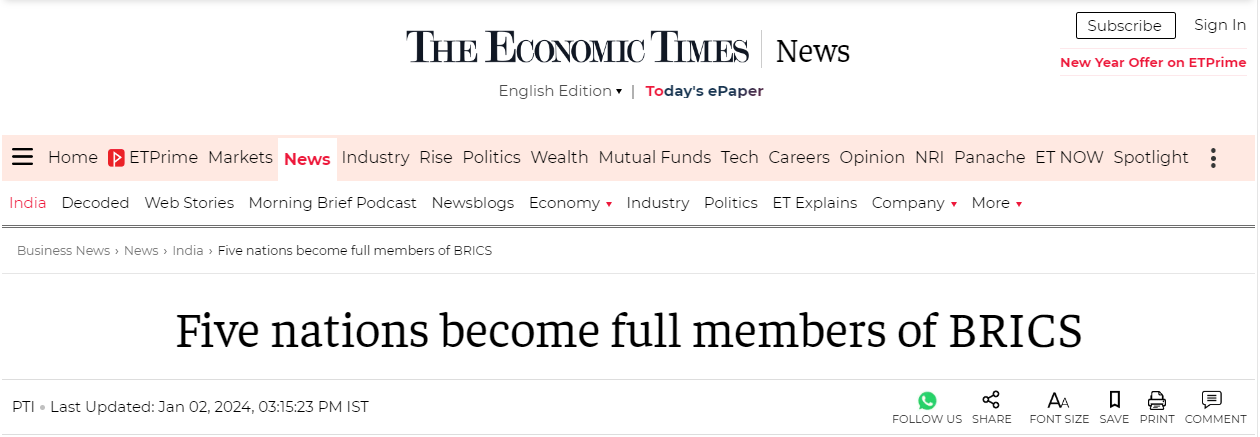1260x437 pixels.
Task: Go to the Markets tab
Action: click(x=240, y=158)
